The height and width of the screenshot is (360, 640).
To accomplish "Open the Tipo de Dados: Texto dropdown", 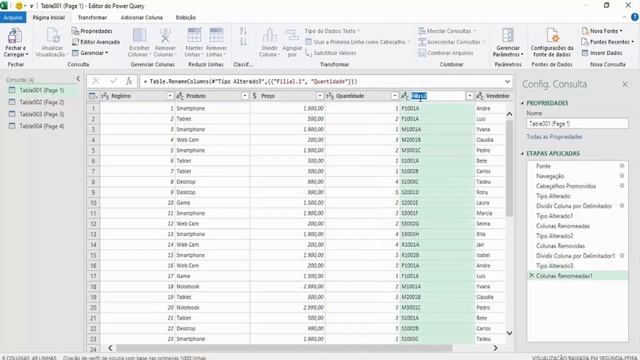I will [332, 31].
